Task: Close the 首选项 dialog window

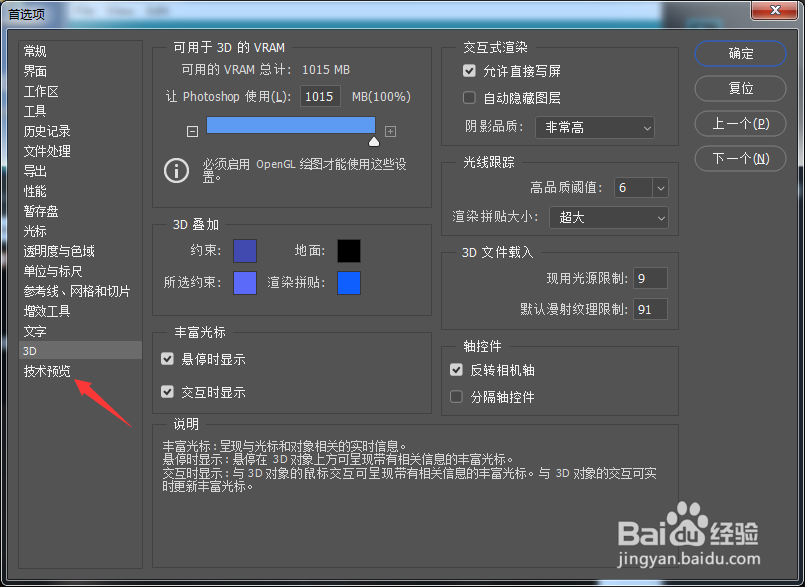Action: (775, 10)
